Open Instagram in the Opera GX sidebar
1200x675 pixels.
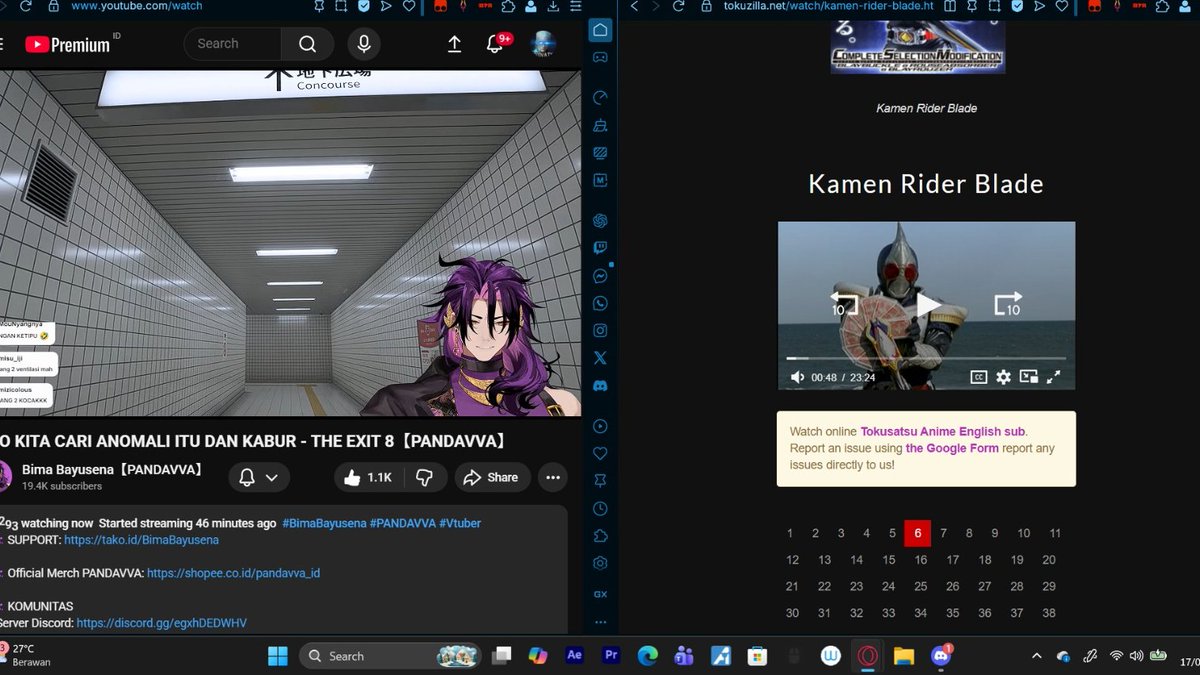[600, 330]
